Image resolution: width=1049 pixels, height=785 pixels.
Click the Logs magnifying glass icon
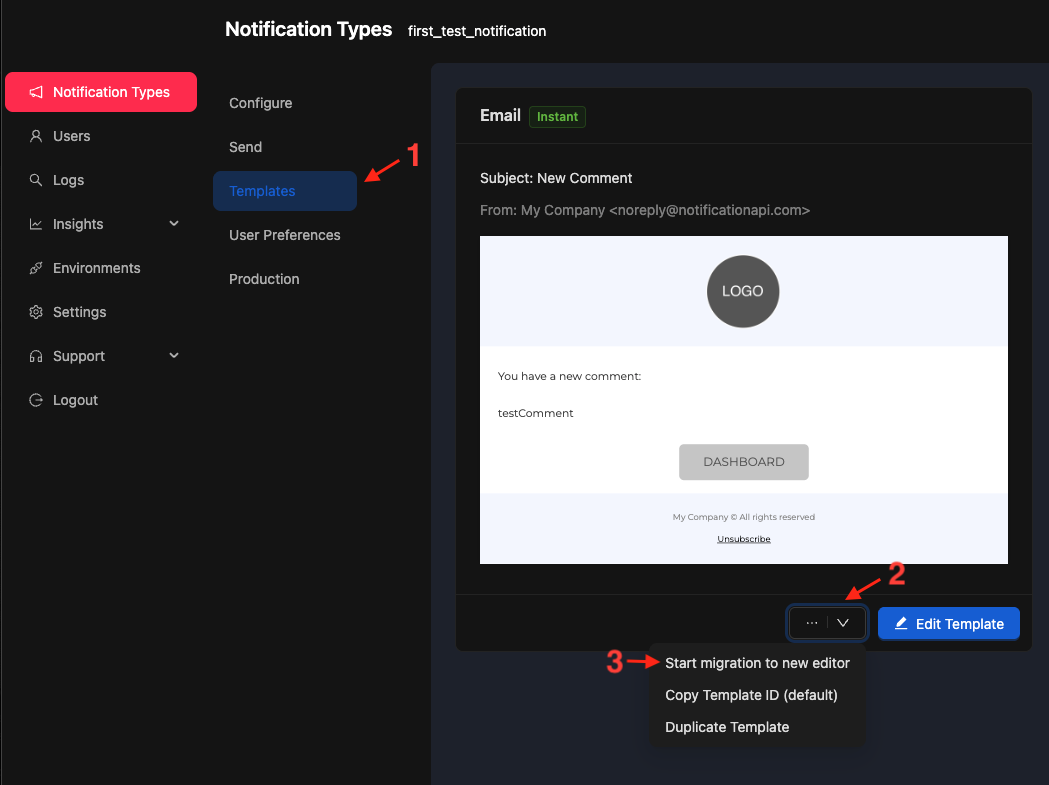[34, 180]
